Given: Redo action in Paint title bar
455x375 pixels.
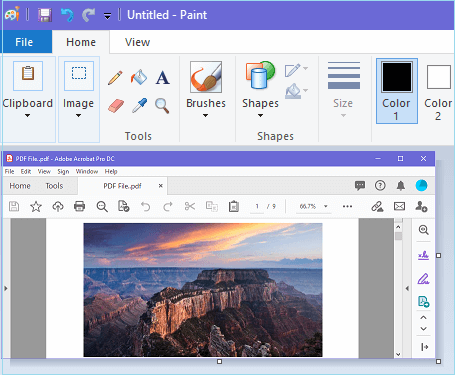Looking at the screenshot, I should click(88, 15).
